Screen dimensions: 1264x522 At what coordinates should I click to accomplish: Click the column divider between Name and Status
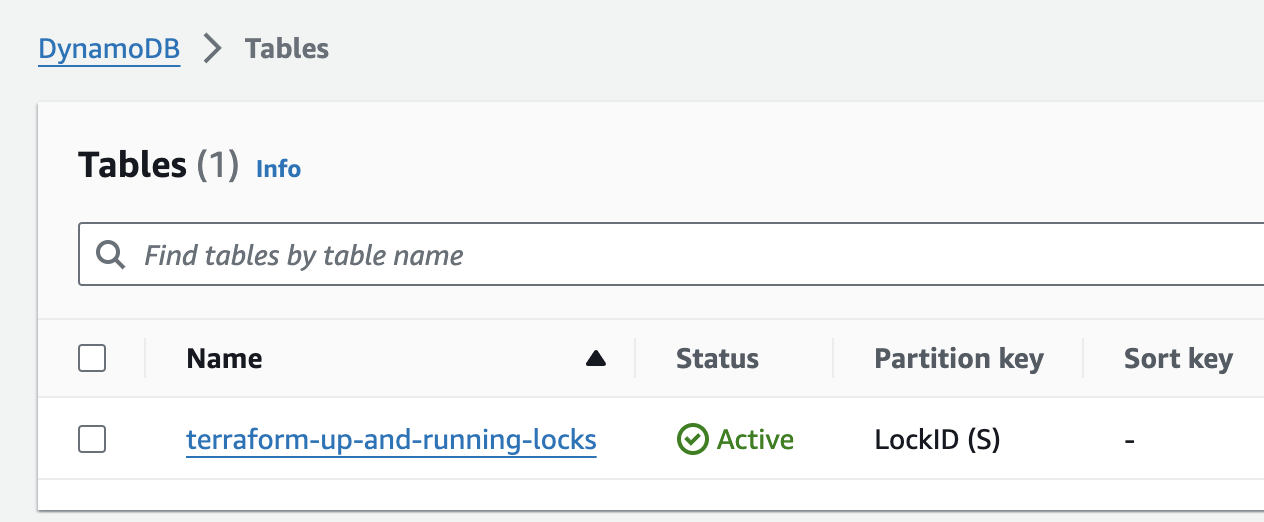coord(635,359)
